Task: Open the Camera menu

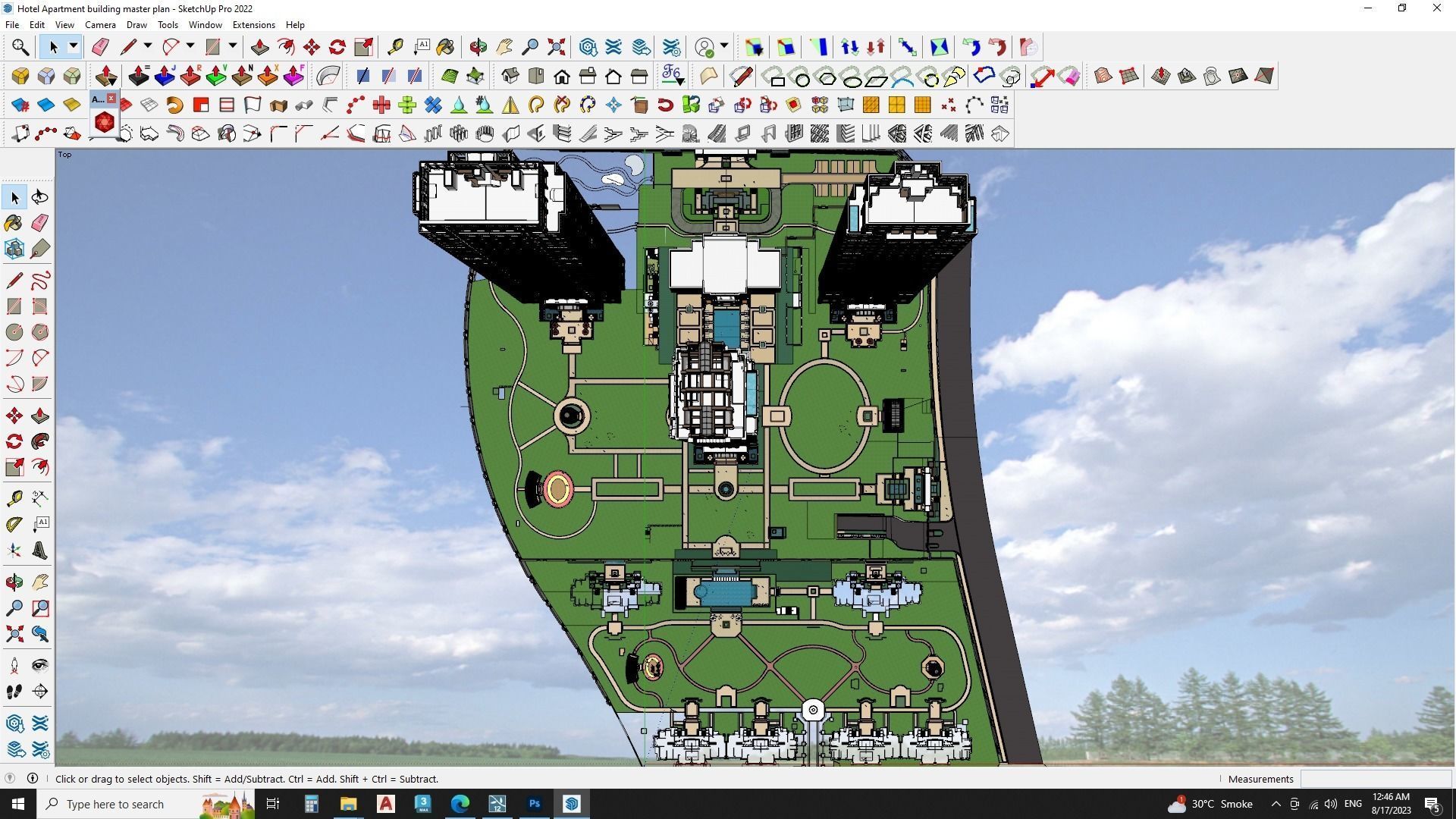Action: tap(100, 25)
